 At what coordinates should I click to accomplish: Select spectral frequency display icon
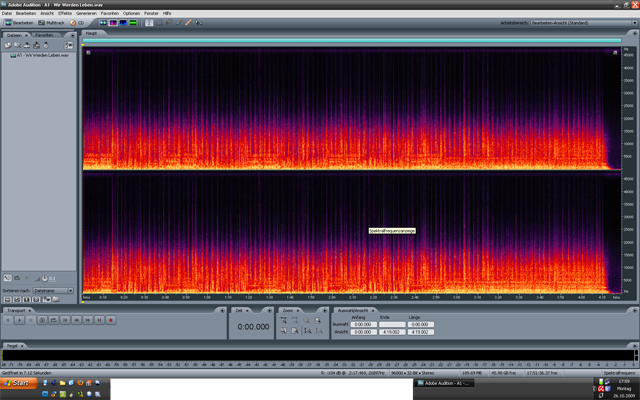point(113,23)
